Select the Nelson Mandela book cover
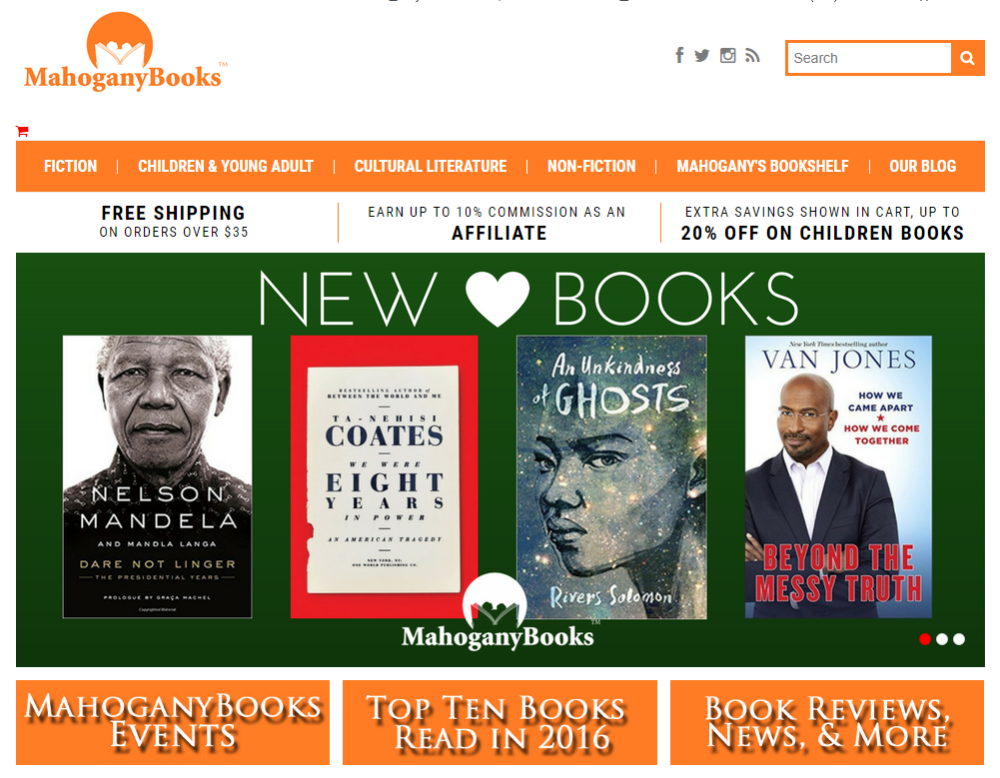This screenshot has height=778, width=1000. coord(158,477)
